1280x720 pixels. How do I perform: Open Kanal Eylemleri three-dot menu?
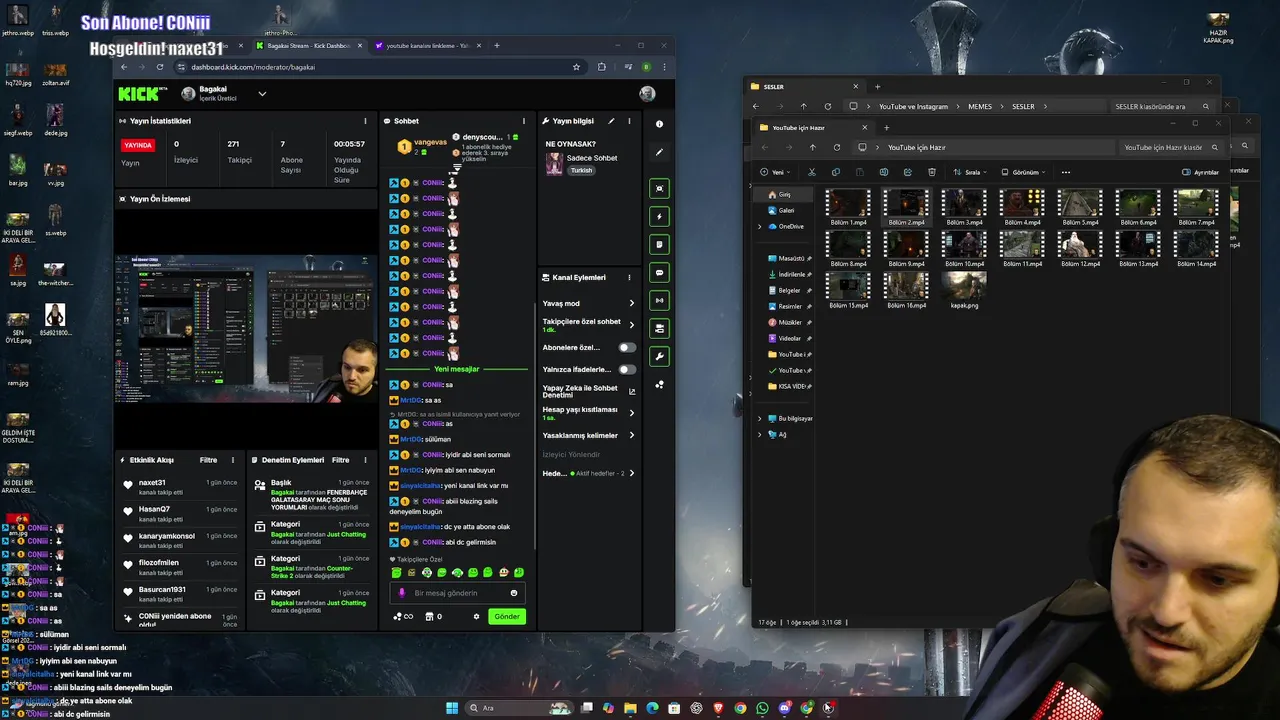coord(629,277)
